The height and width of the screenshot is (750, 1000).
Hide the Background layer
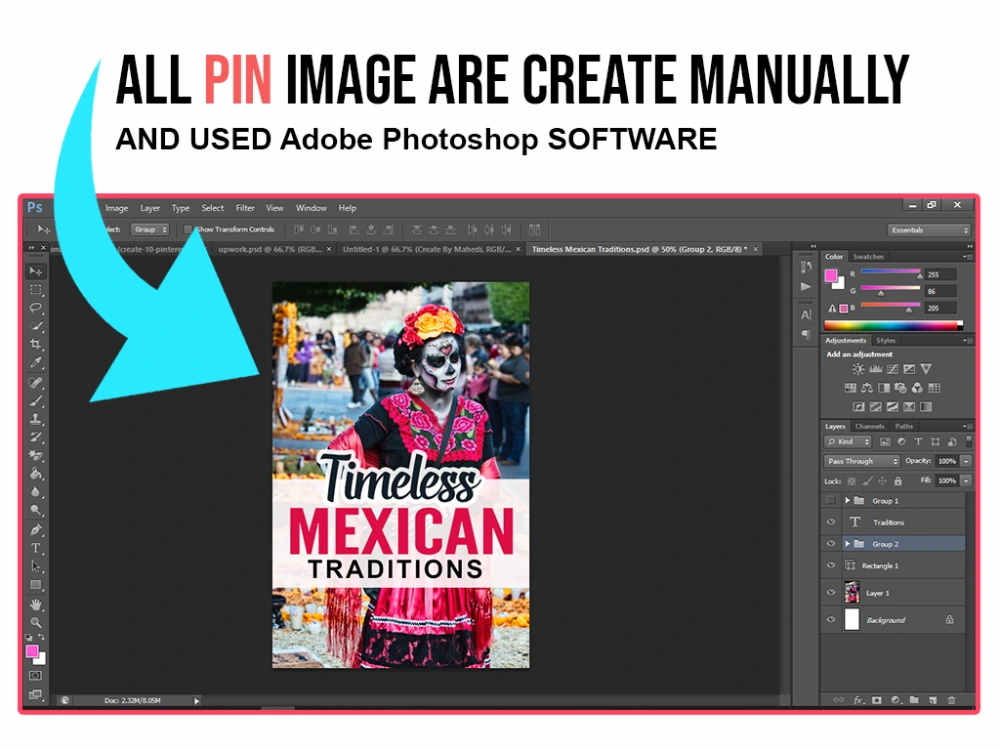click(x=831, y=620)
